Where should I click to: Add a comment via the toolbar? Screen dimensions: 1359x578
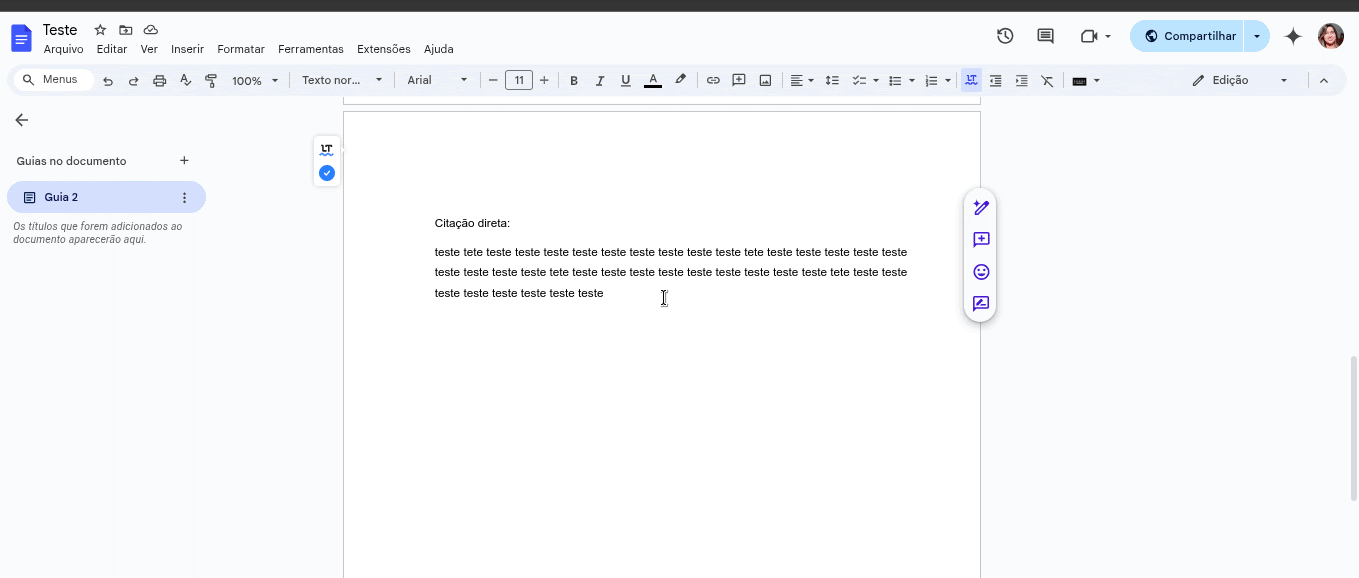pyautogui.click(x=739, y=80)
